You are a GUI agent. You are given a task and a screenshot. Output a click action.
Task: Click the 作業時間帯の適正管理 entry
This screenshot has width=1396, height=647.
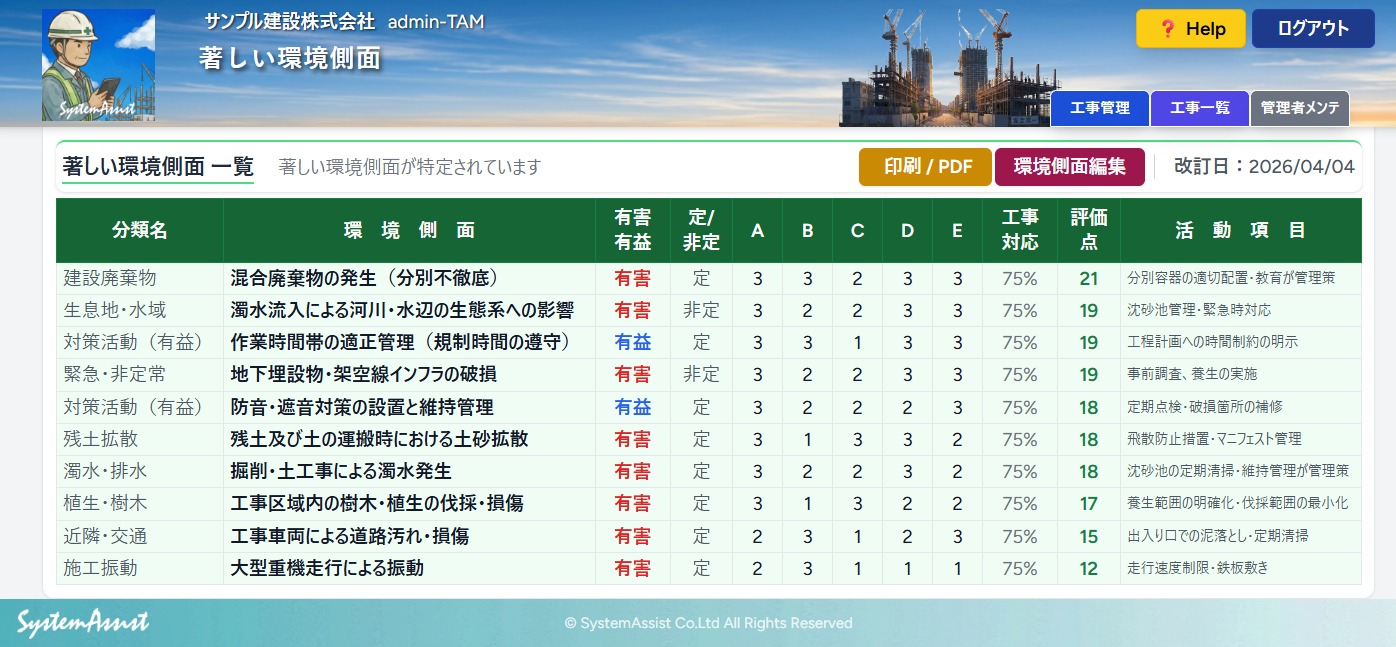point(400,342)
